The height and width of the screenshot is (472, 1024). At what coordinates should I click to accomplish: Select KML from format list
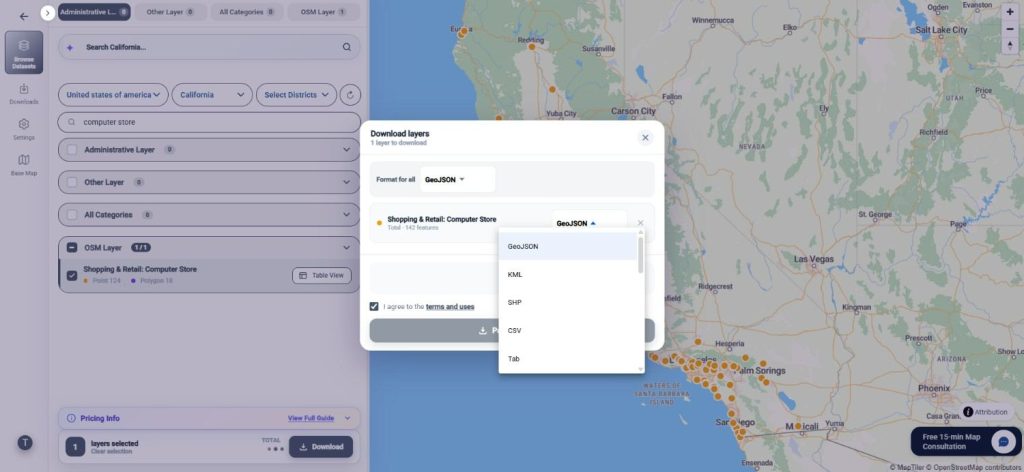point(568,275)
